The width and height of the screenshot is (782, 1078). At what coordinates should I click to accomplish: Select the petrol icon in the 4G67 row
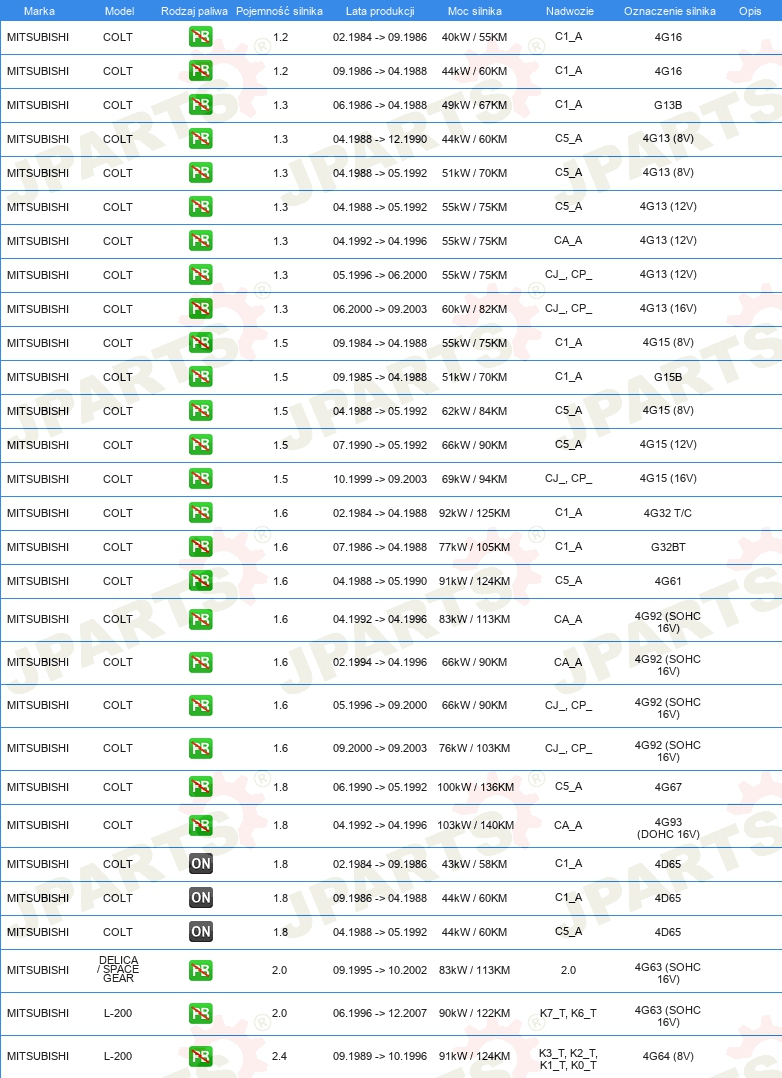point(201,786)
